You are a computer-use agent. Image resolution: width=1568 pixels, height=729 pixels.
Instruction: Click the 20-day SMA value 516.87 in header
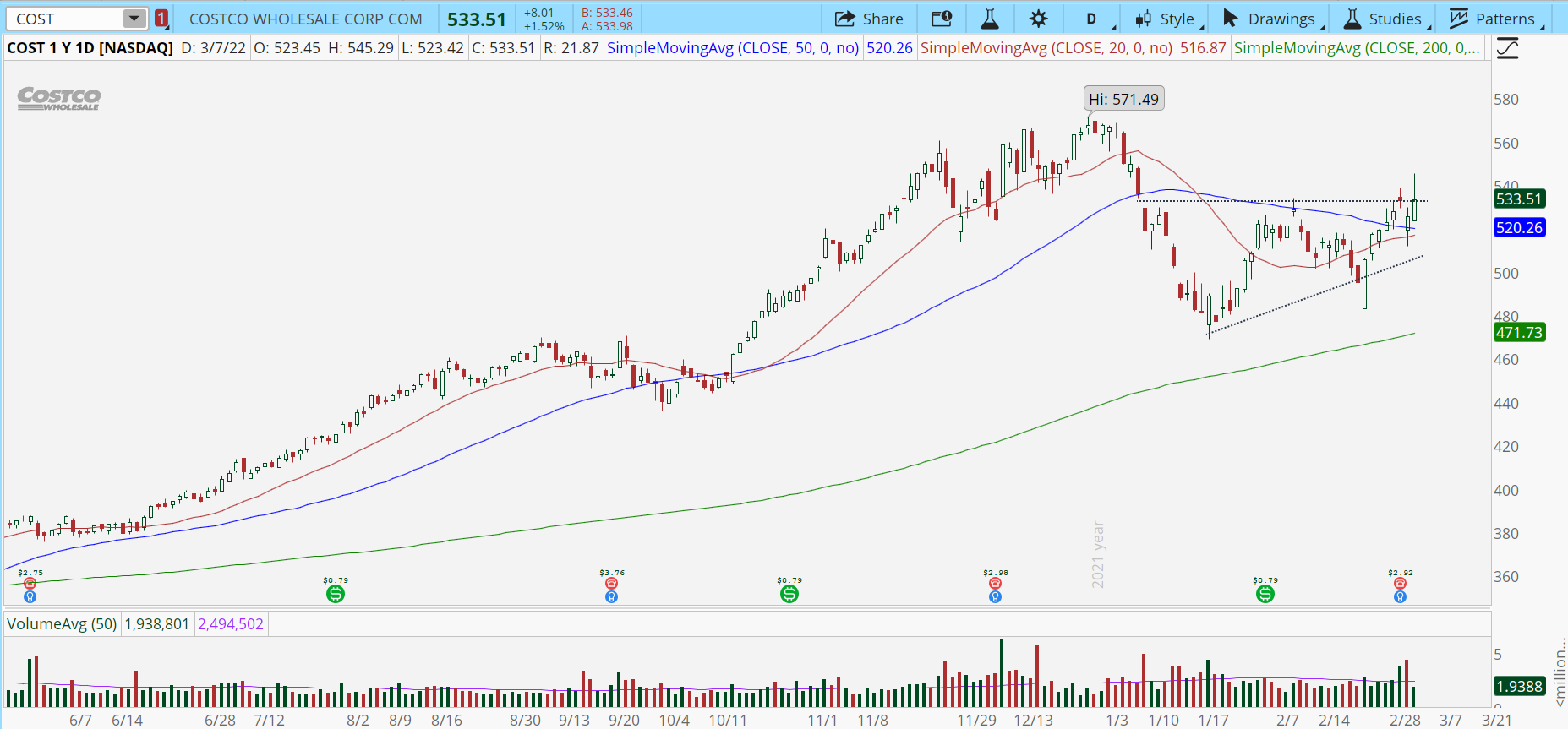pos(1203,48)
